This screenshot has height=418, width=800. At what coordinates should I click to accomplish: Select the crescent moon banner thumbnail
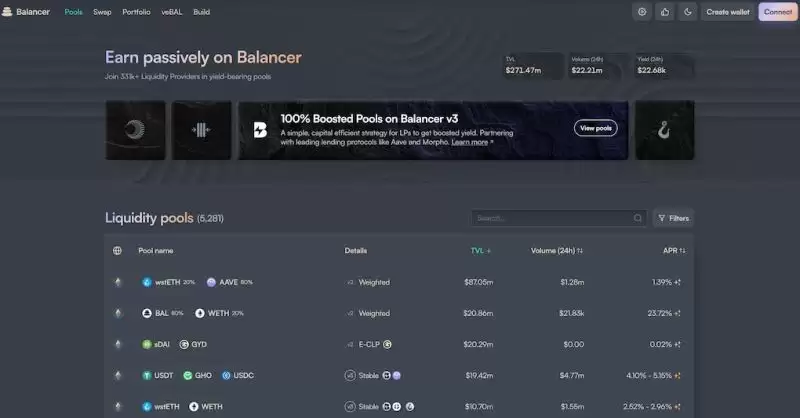pos(135,130)
